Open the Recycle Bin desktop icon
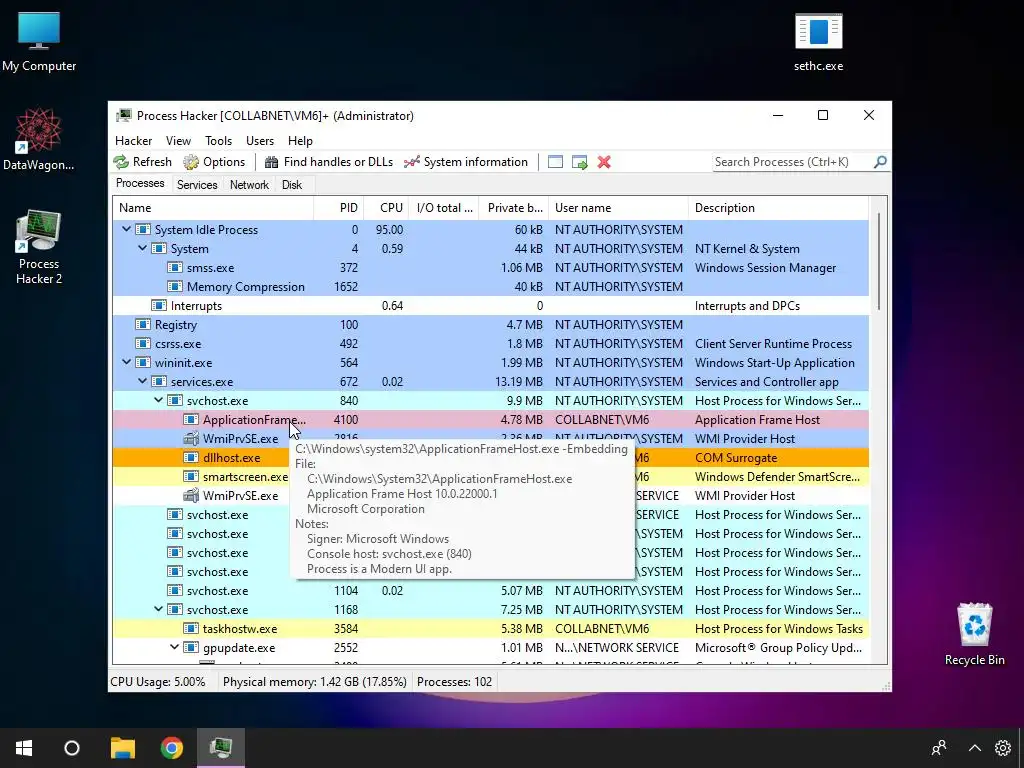This screenshot has width=1024, height=768. pyautogui.click(x=974, y=634)
